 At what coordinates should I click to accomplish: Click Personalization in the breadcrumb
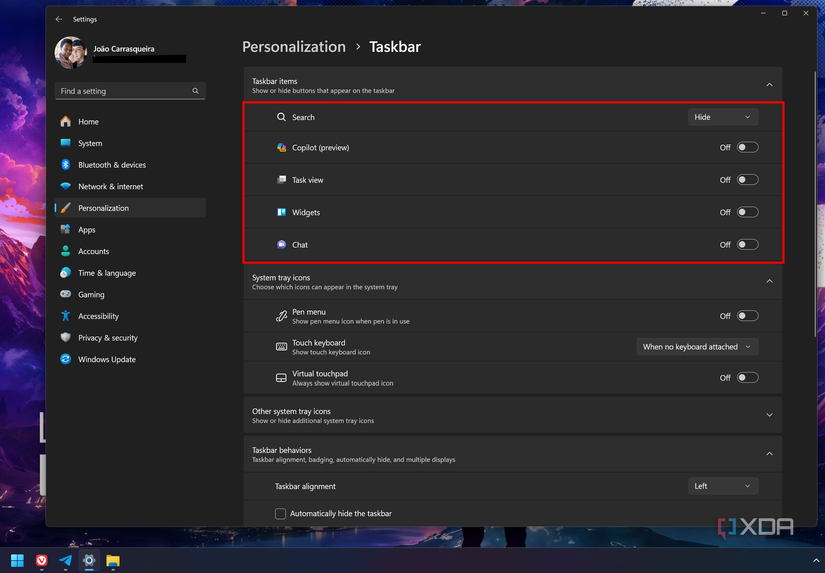tap(294, 47)
